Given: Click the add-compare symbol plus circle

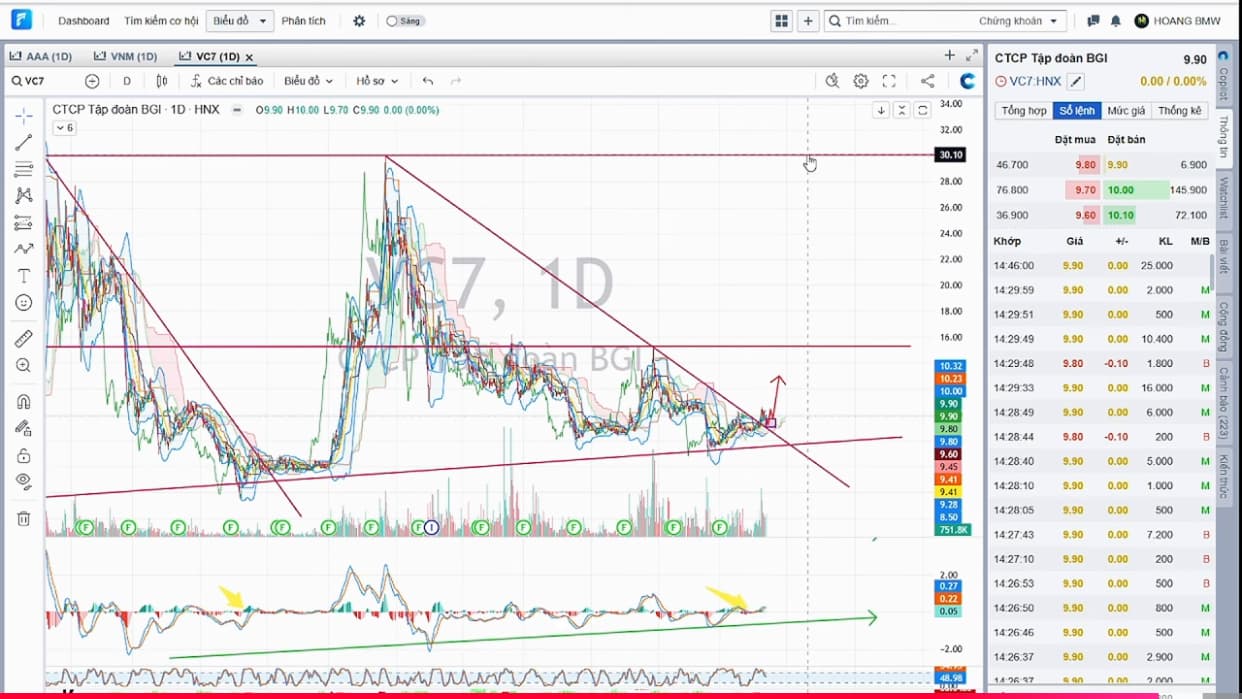Looking at the screenshot, I should pos(92,81).
